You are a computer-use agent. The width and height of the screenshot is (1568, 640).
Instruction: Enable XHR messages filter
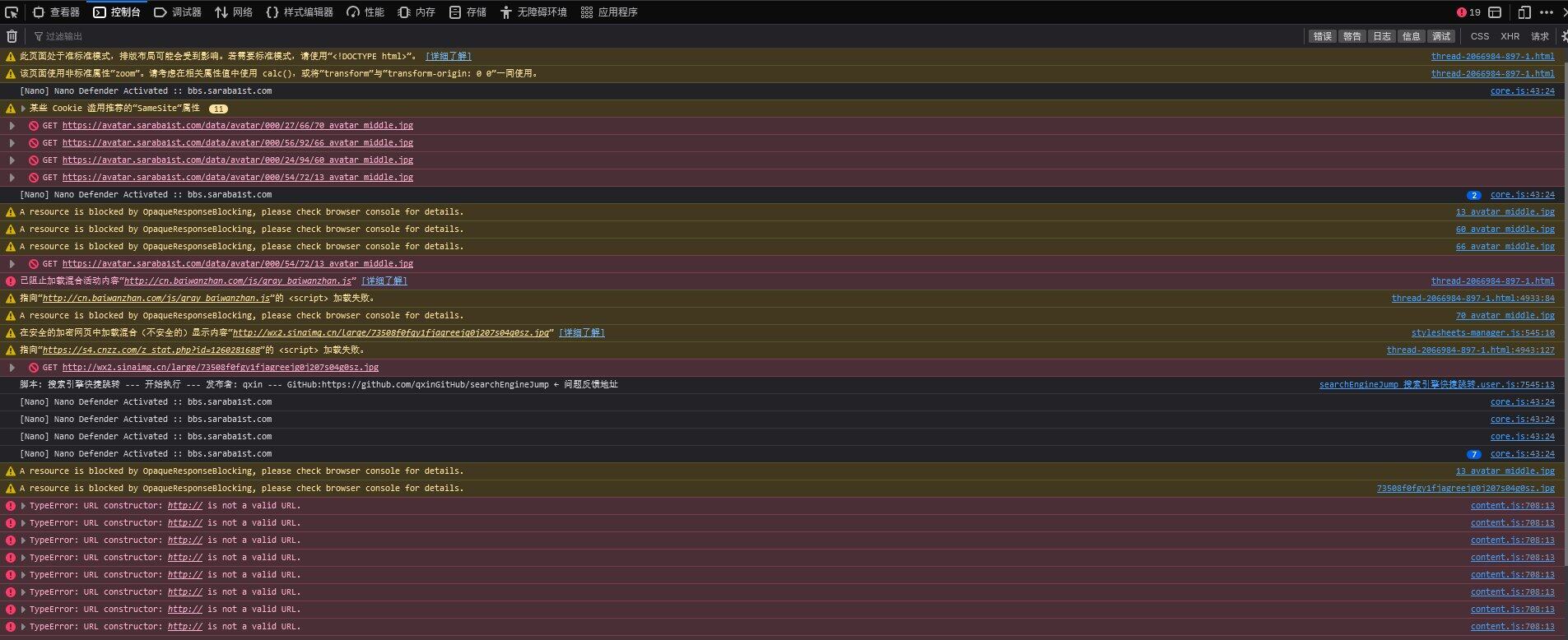click(1510, 36)
